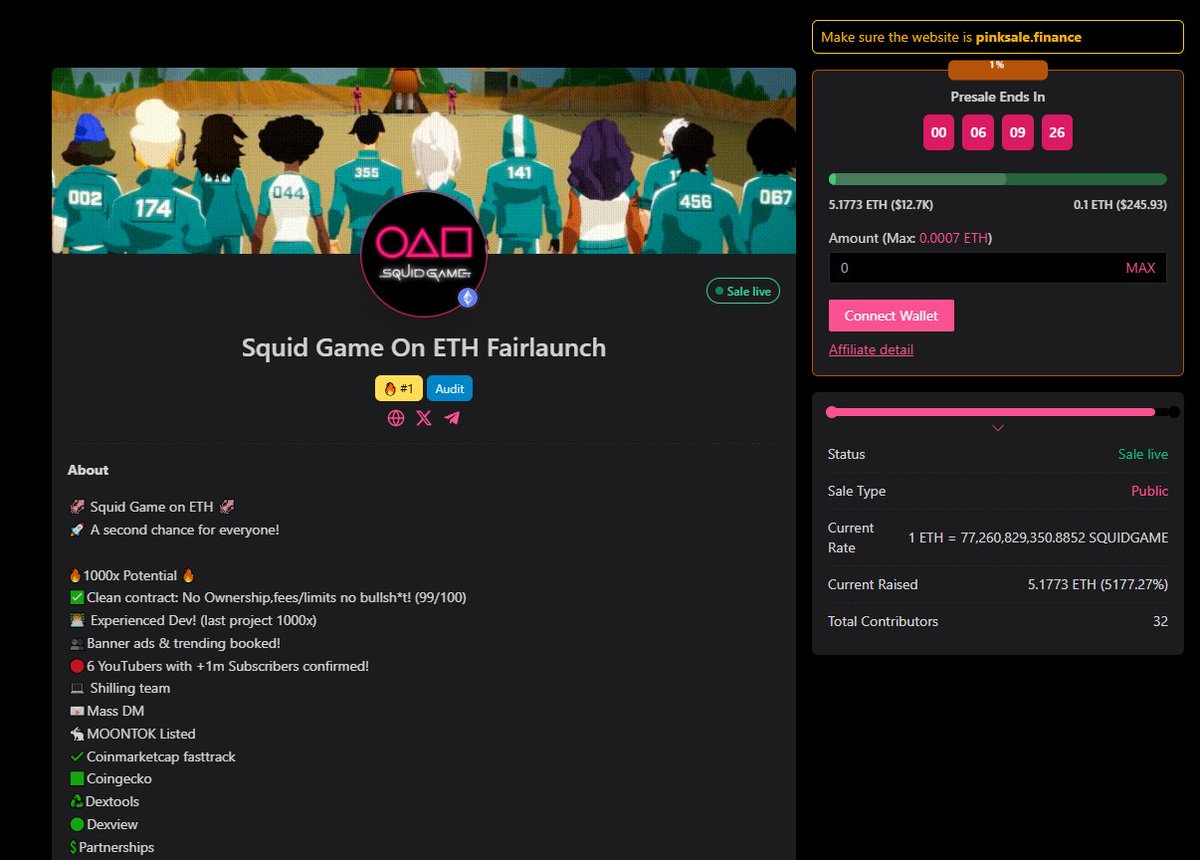
Task: Click the About section heading
Action: pyautogui.click(x=88, y=470)
